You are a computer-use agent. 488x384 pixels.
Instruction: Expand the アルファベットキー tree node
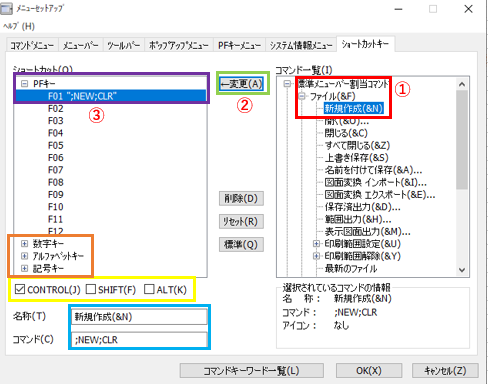[x=24, y=256]
